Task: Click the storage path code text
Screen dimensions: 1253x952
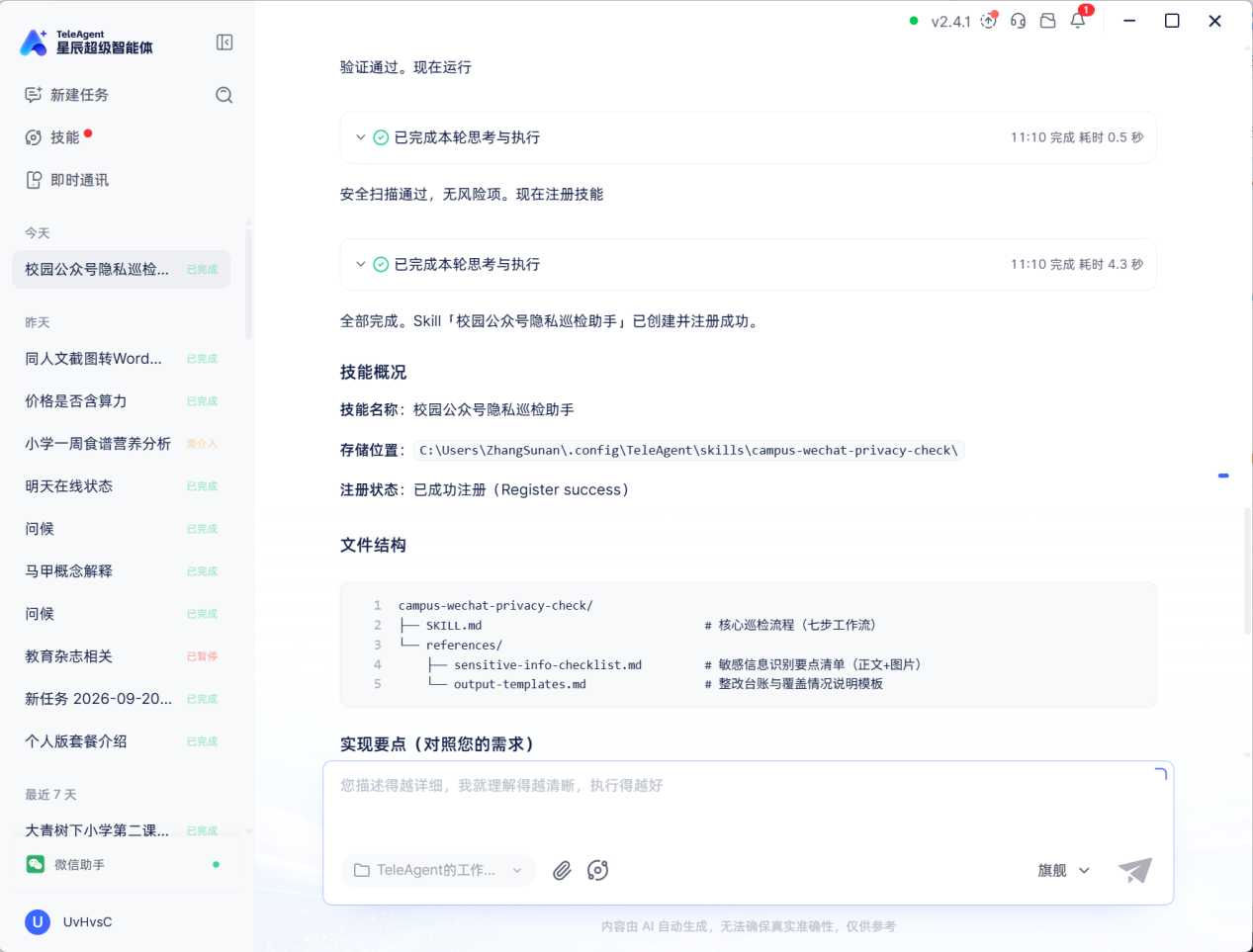Action: pos(688,451)
